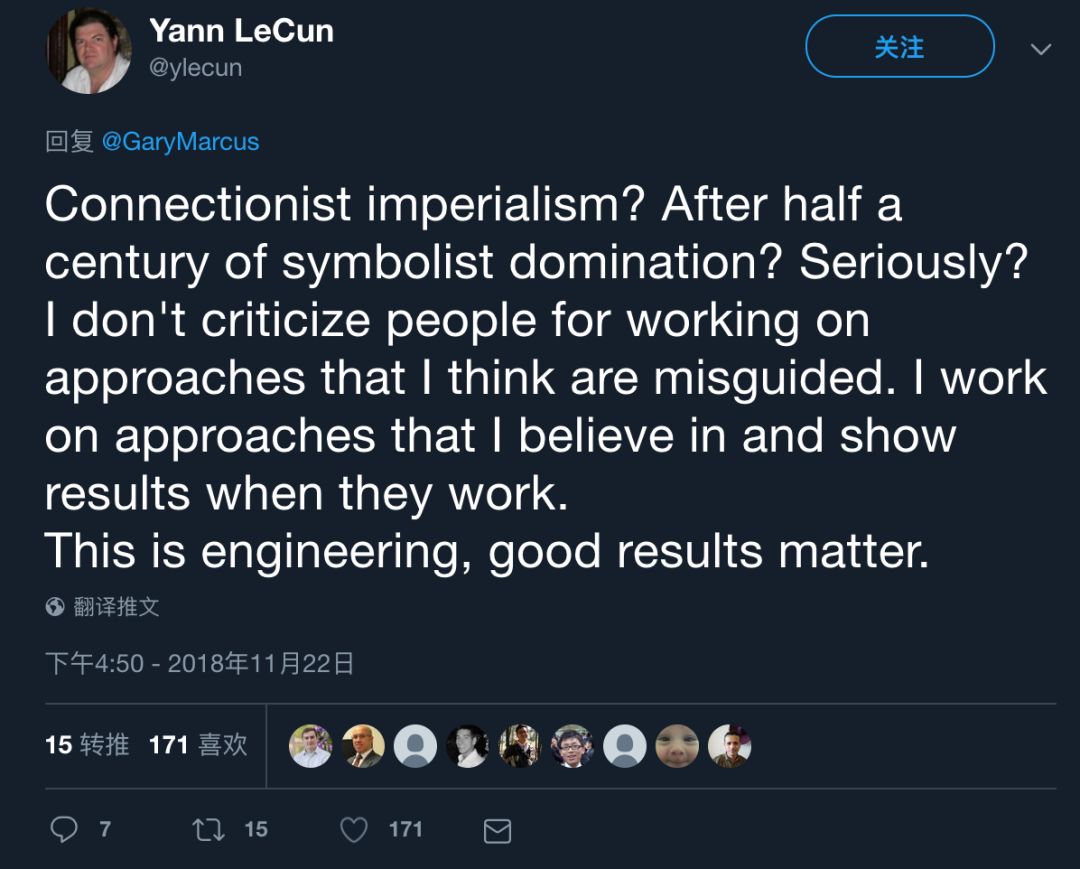Open the Yann LeCun display name
This screenshot has width=1080, height=869.
pyautogui.click(x=241, y=32)
